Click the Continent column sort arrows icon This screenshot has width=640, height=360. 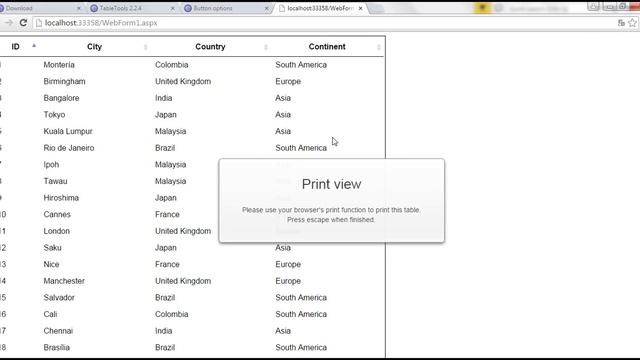pos(379,47)
